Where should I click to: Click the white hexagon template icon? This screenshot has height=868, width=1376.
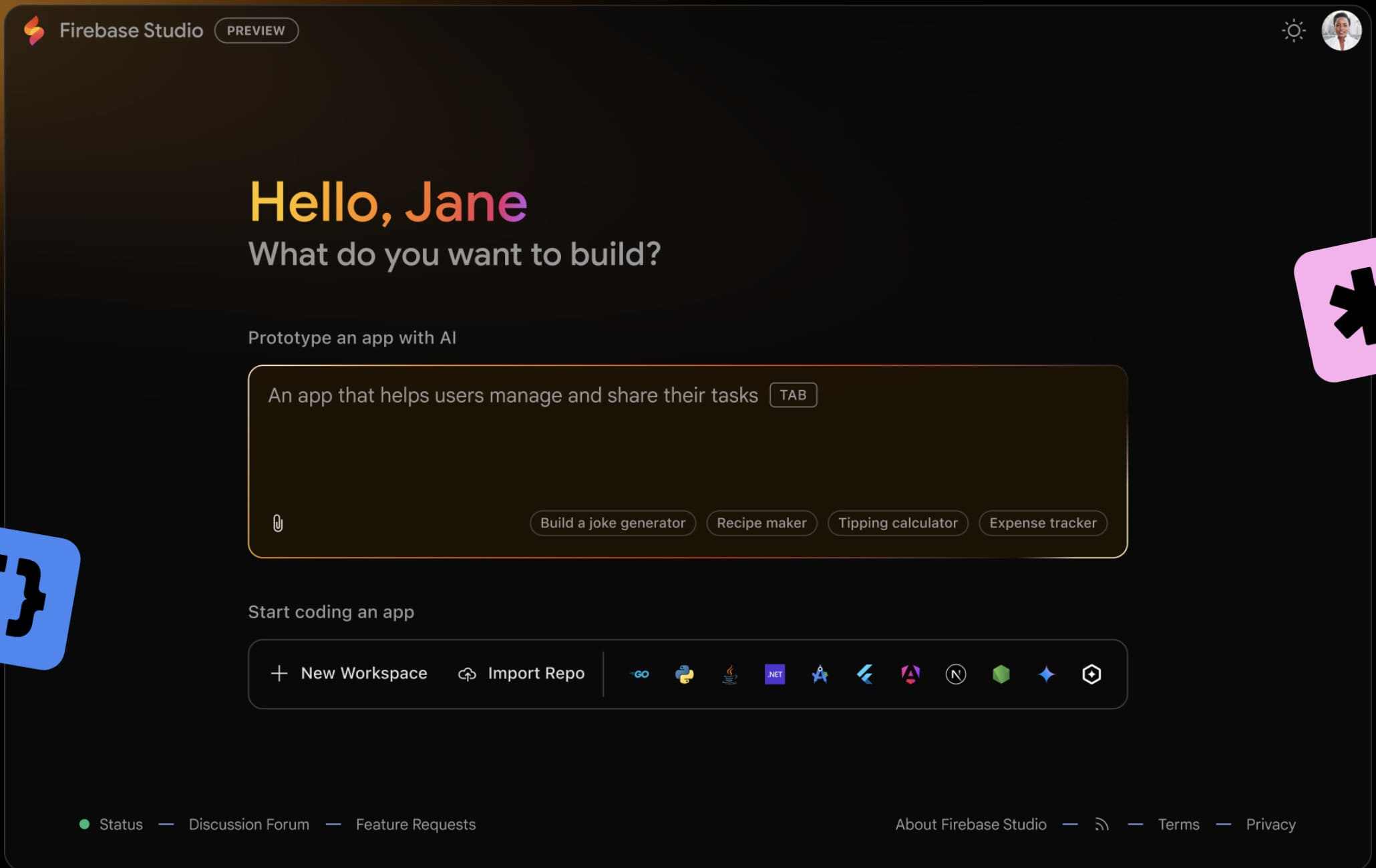click(x=1091, y=674)
